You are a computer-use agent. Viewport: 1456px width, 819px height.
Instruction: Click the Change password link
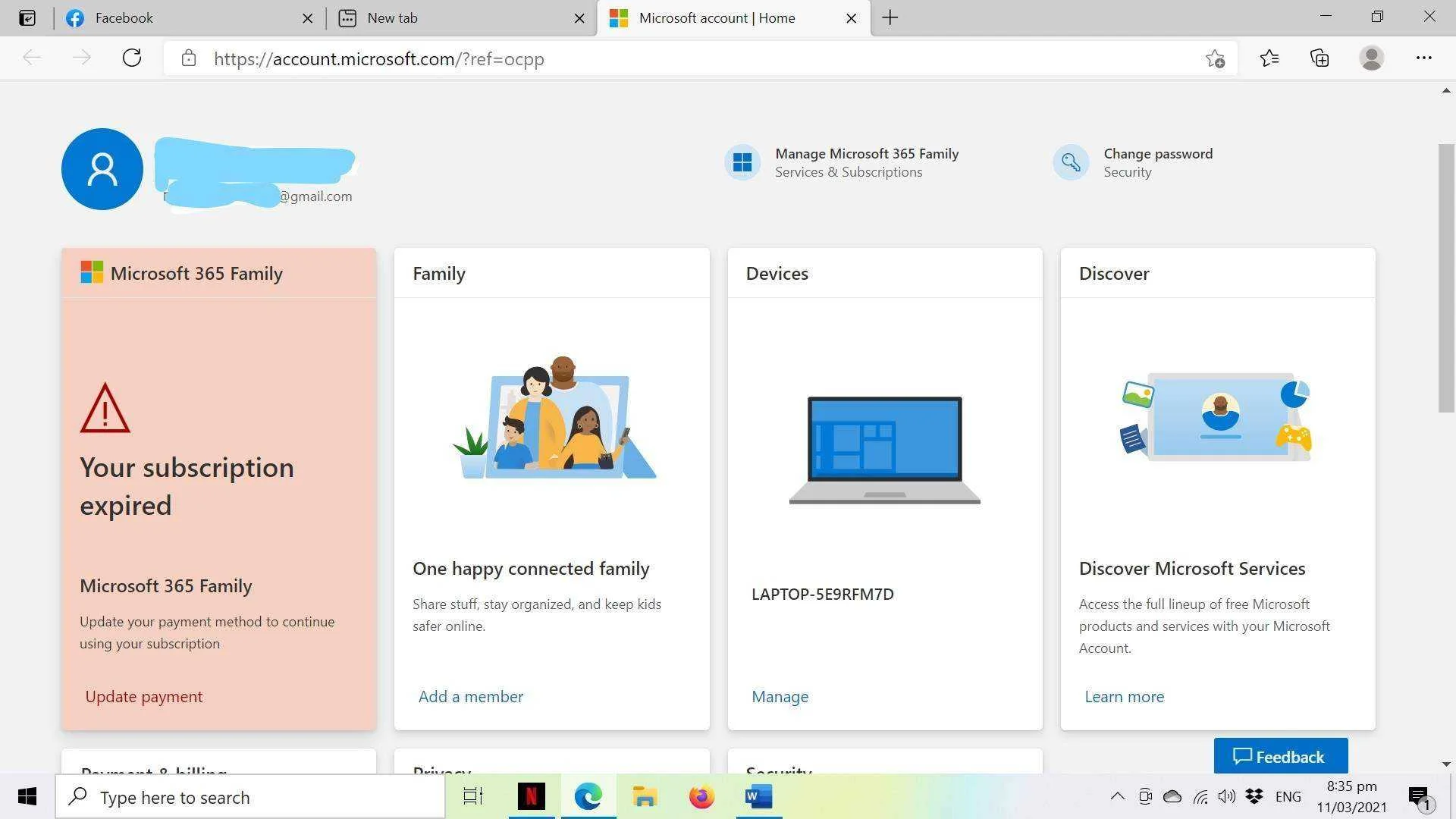[1158, 154]
